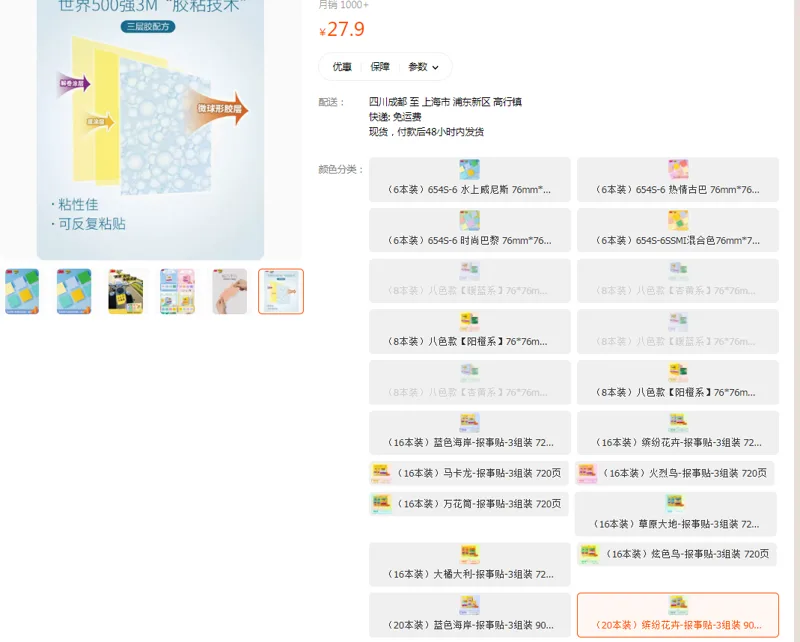
Task: Expand the 参数 dropdown chevron
Action: [435, 67]
